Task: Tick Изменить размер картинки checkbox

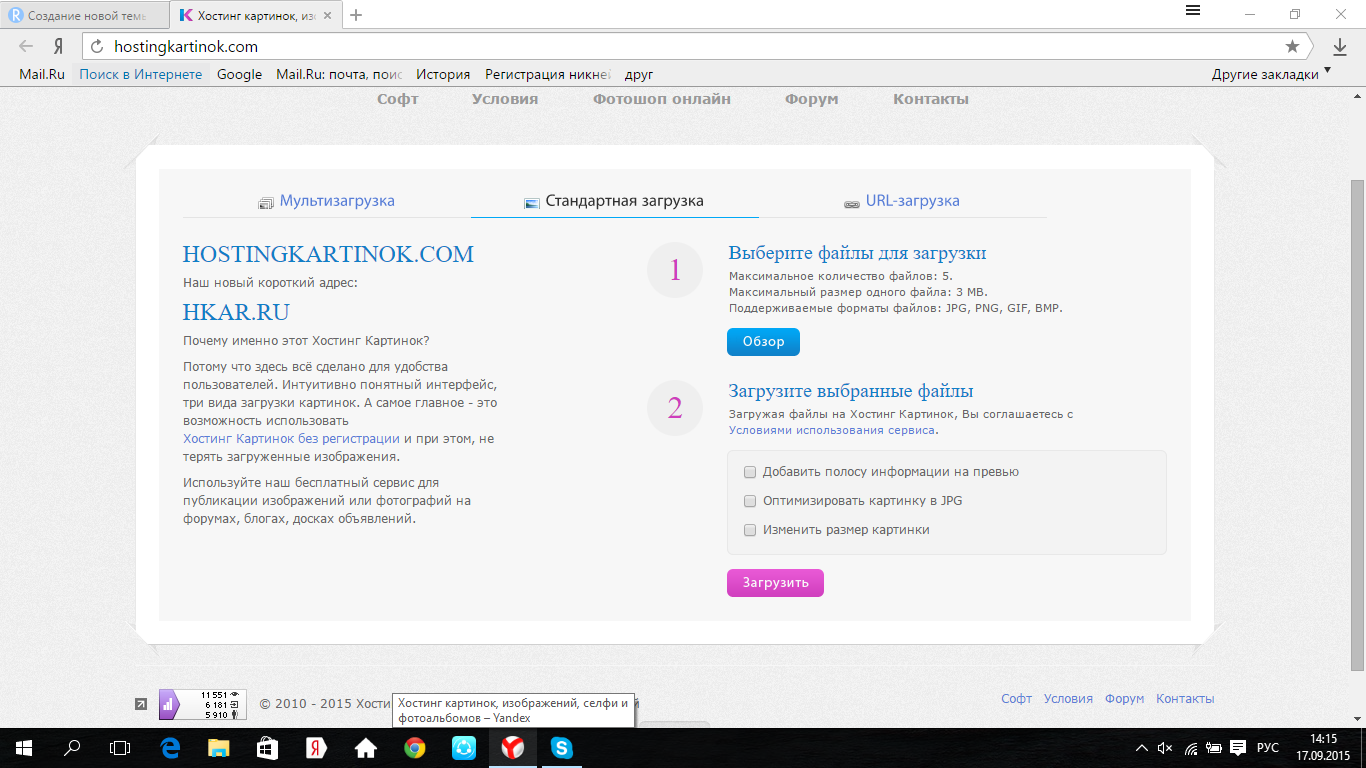Action: pos(750,529)
